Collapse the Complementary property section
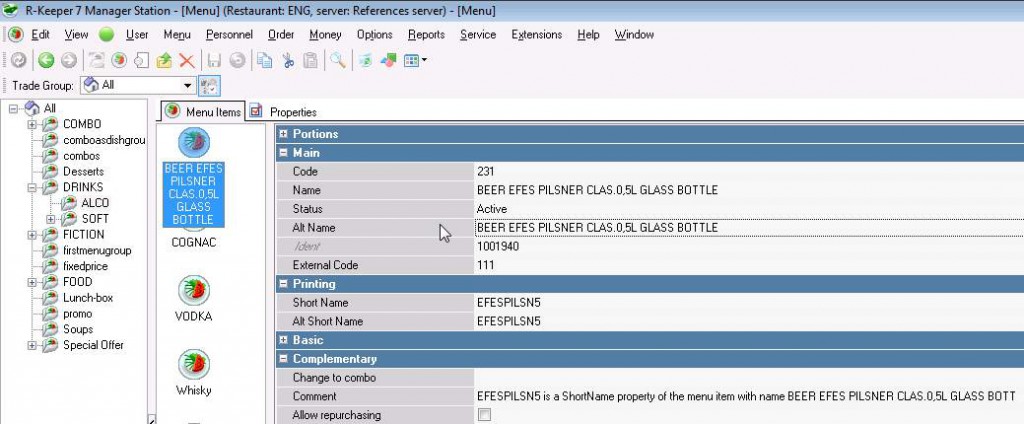This screenshot has width=1024, height=424. [283, 359]
